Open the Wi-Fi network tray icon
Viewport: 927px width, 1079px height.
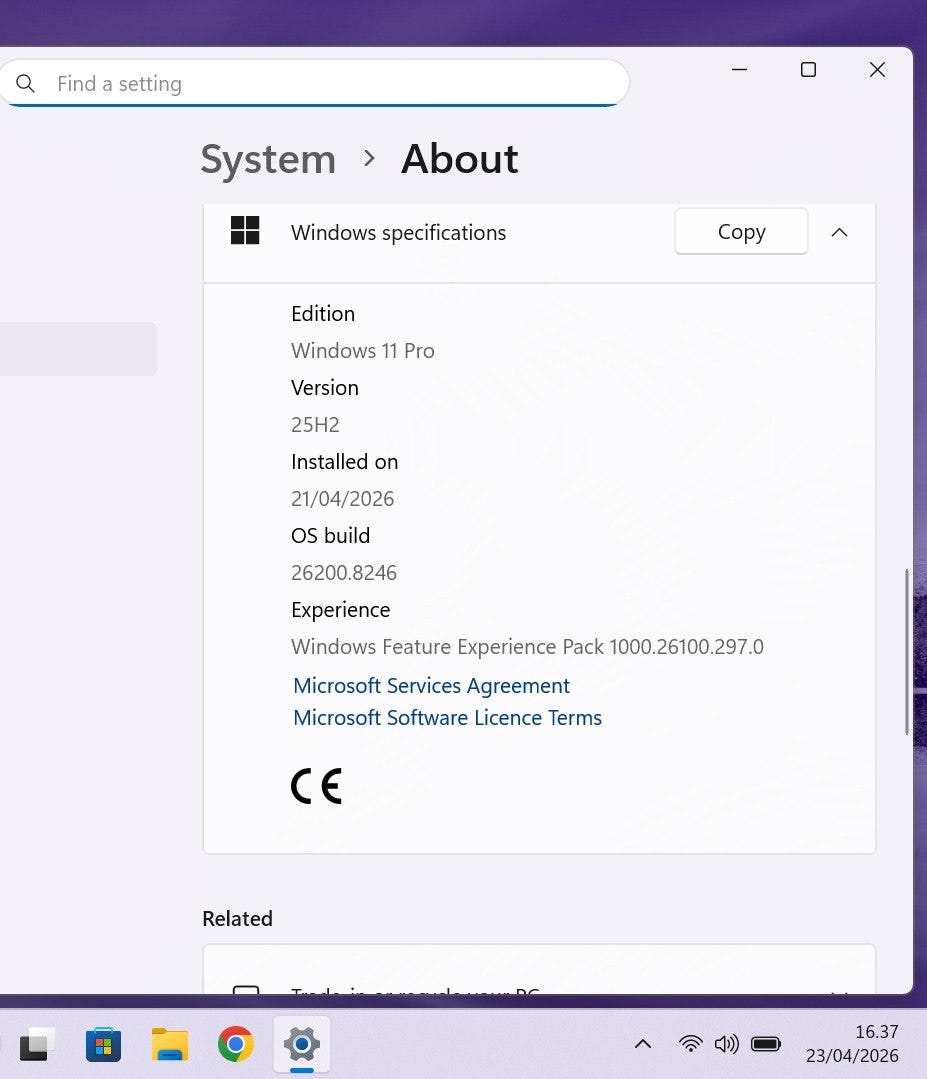click(x=690, y=1044)
